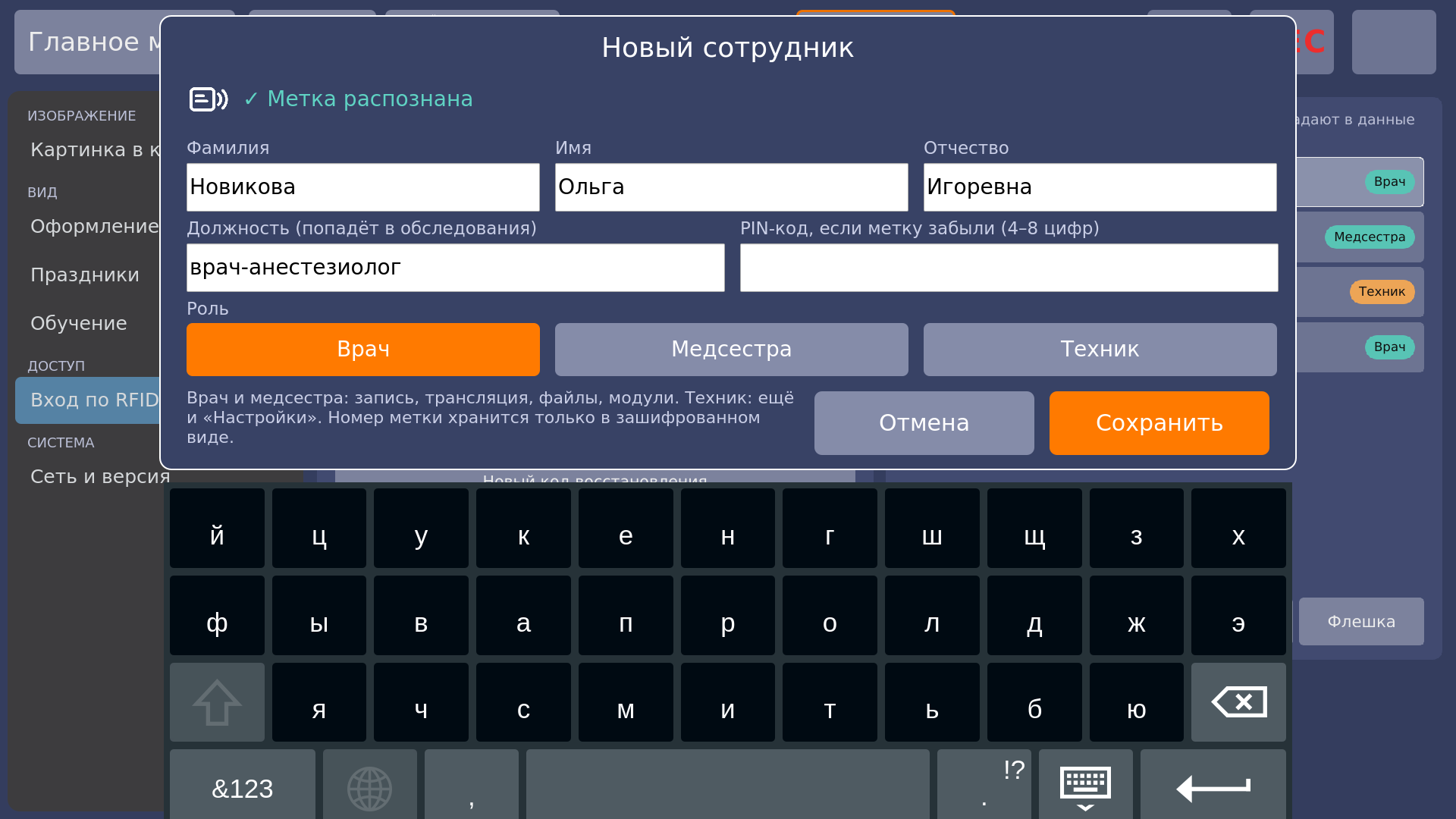The width and height of the screenshot is (1456, 819).
Task: Tap the ж key
Action: click(x=1136, y=615)
